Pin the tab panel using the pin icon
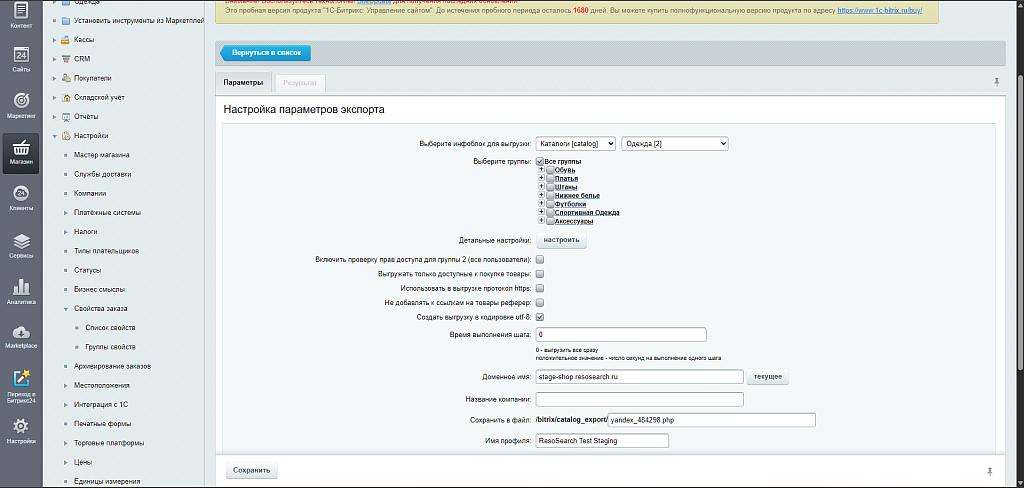 click(995, 82)
